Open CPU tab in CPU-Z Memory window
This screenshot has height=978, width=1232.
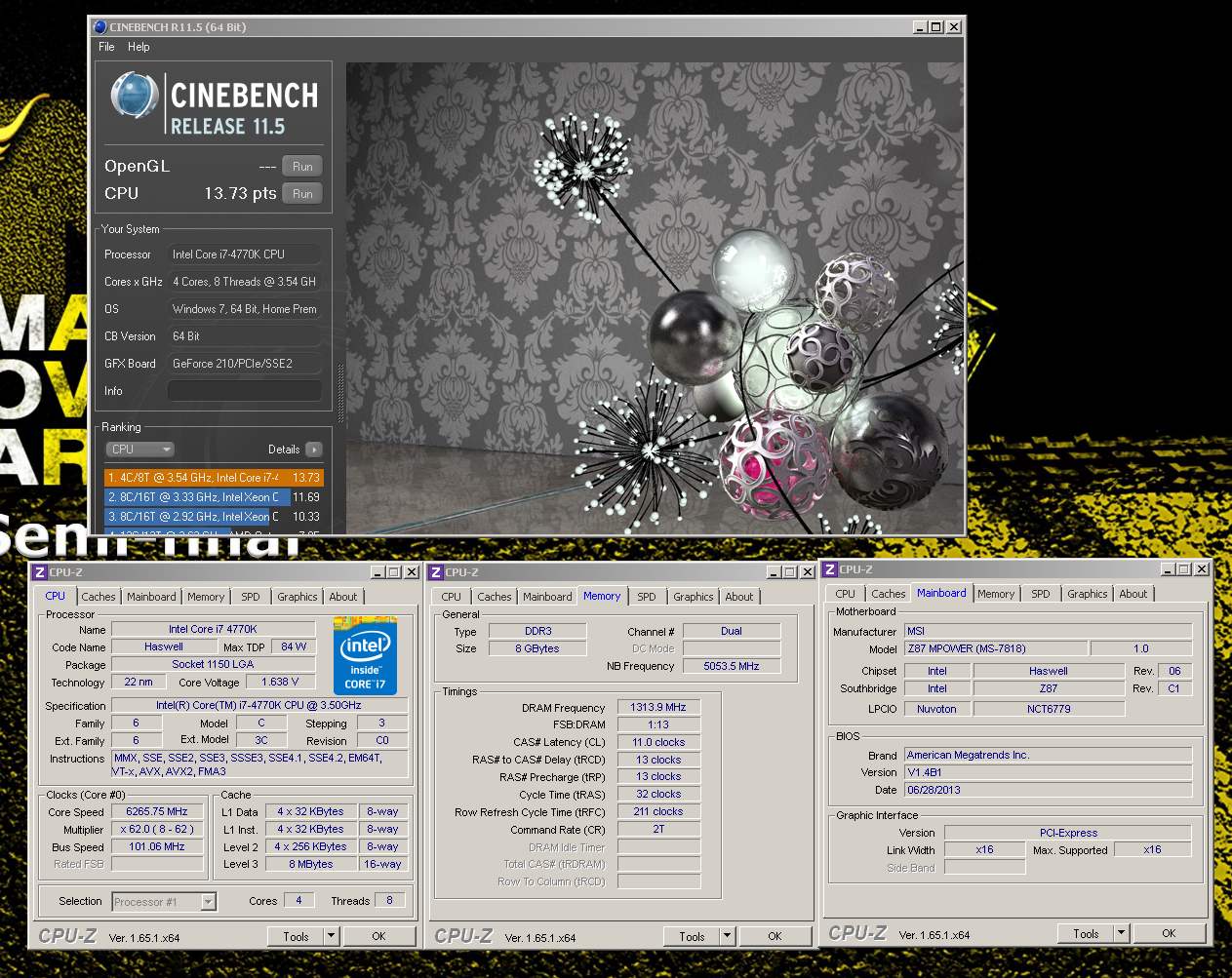tap(451, 597)
